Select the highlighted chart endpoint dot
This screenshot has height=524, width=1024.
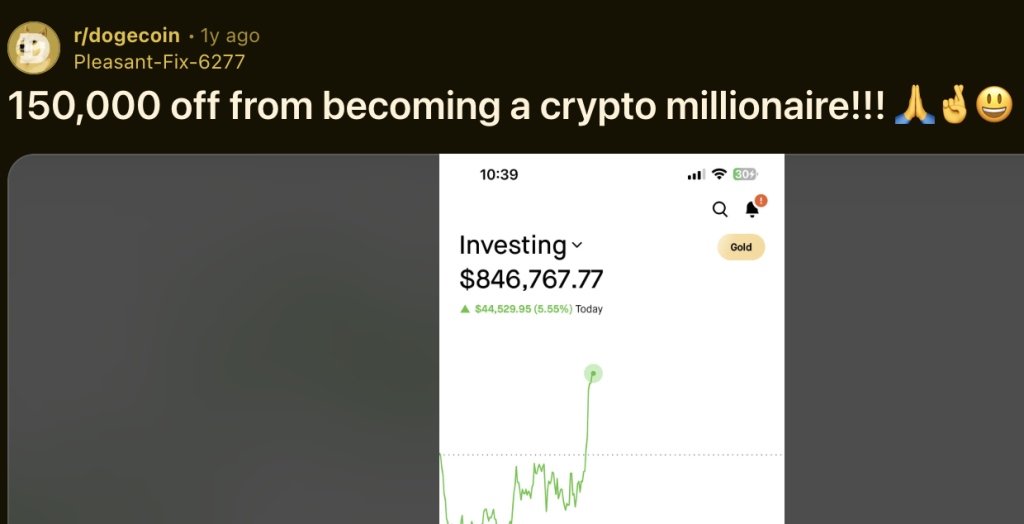click(593, 374)
